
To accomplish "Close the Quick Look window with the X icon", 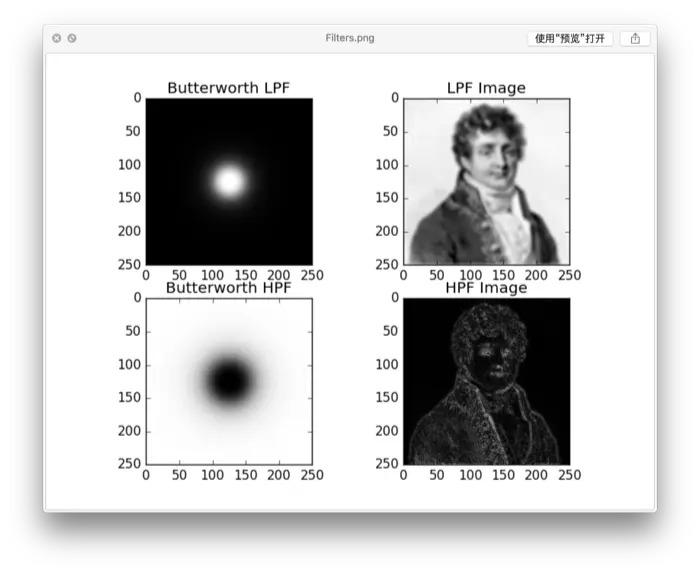I will 57,38.
